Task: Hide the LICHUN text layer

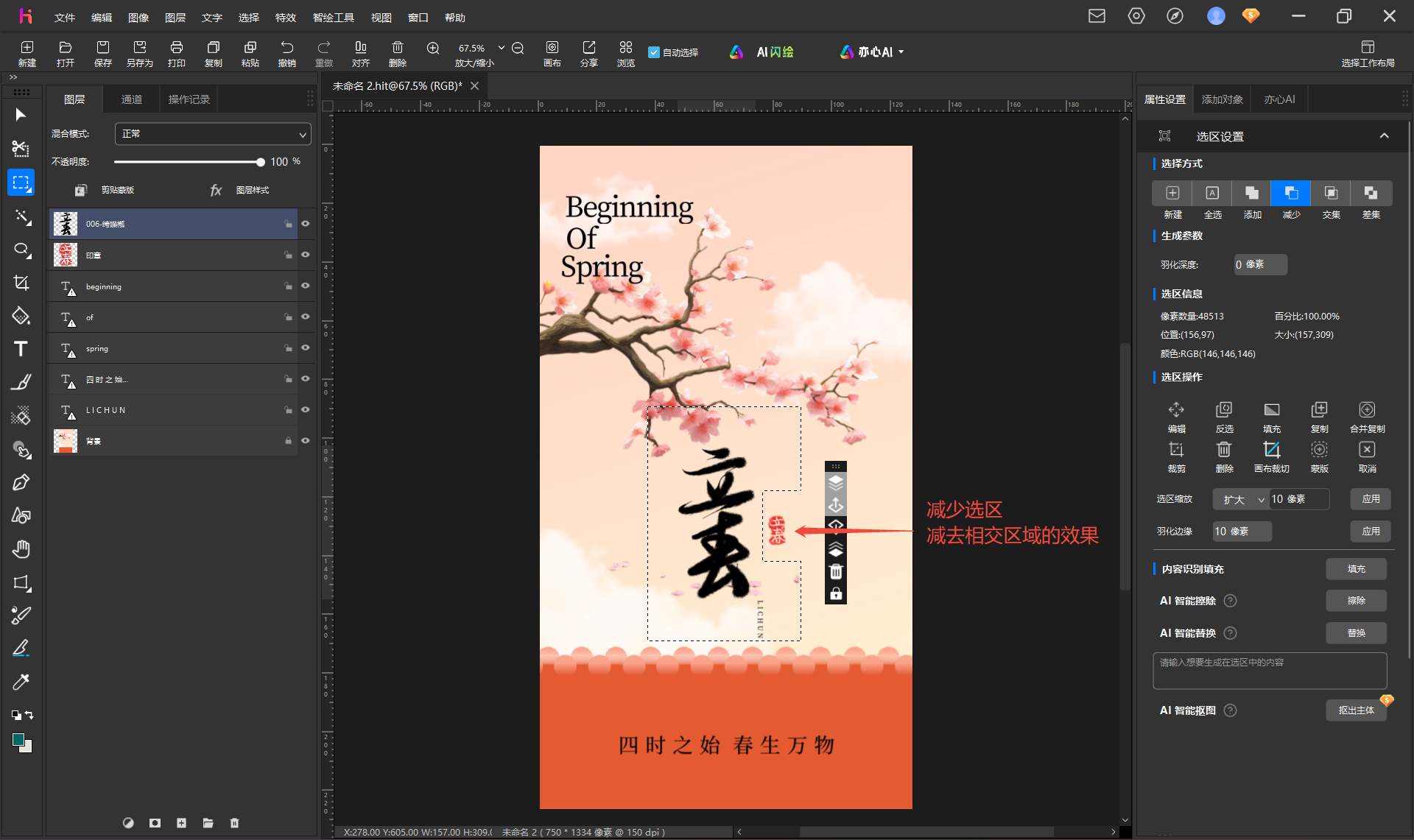Action: tap(305, 409)
